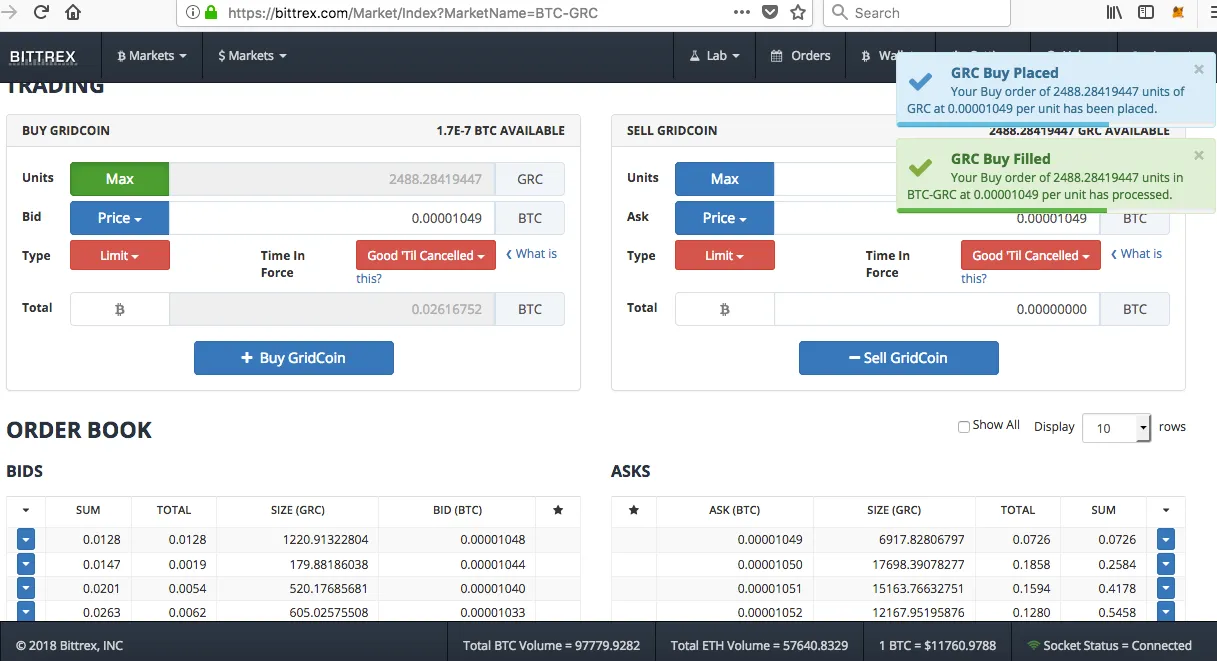Viewport: 1217px width, 661px height.
Task: Reload the page with the browser refresh icon
Action: [x=41, y=13]
